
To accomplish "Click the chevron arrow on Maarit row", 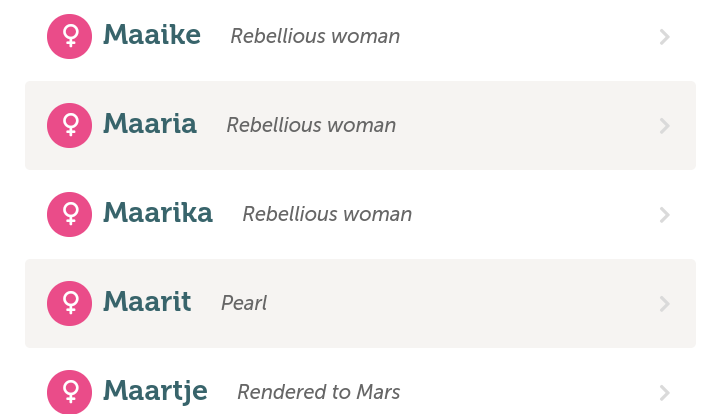I will point(665,303).
